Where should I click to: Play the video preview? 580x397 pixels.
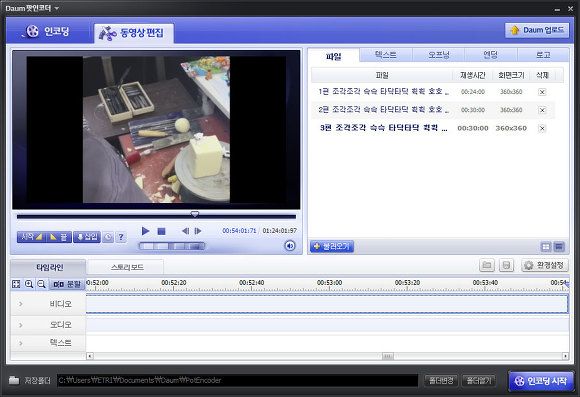(x=145, y=231)
